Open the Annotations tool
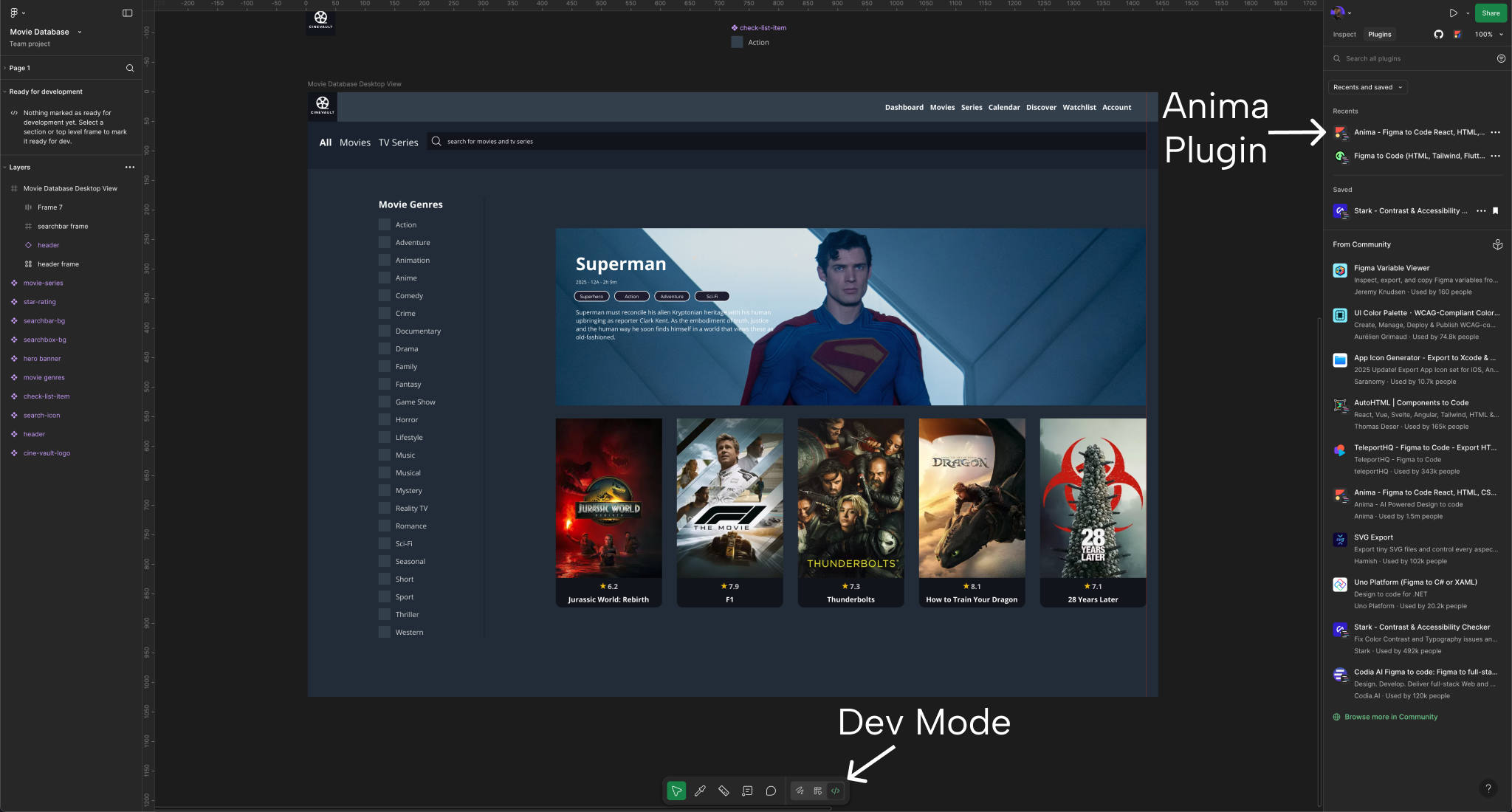The image size is (1512, 812). coord(747,791)
